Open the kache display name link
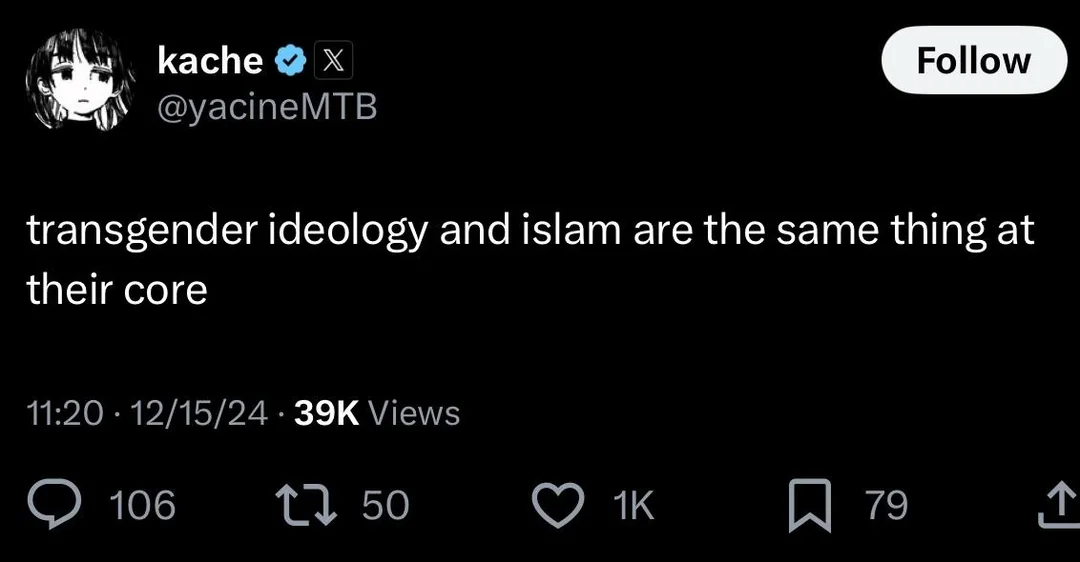Screen dimensions: 1080x562 tap(210, 61)
